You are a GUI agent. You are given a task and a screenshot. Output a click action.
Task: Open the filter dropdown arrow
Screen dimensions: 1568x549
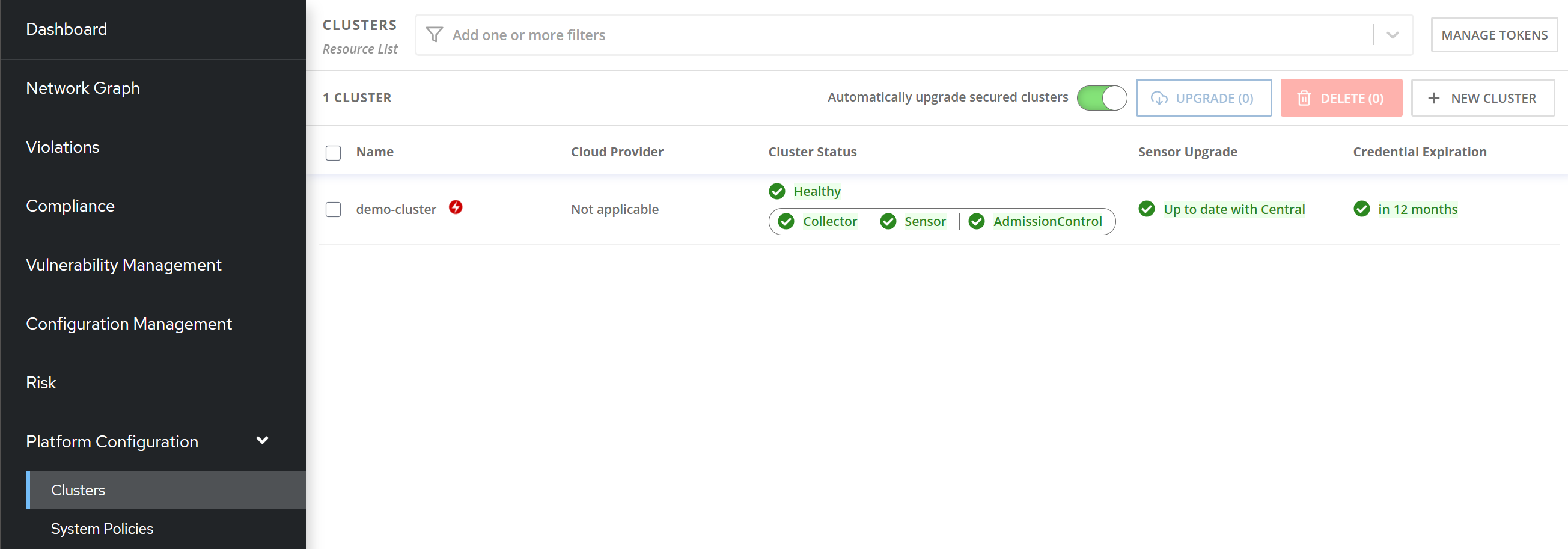click(x=1392, y=35)
